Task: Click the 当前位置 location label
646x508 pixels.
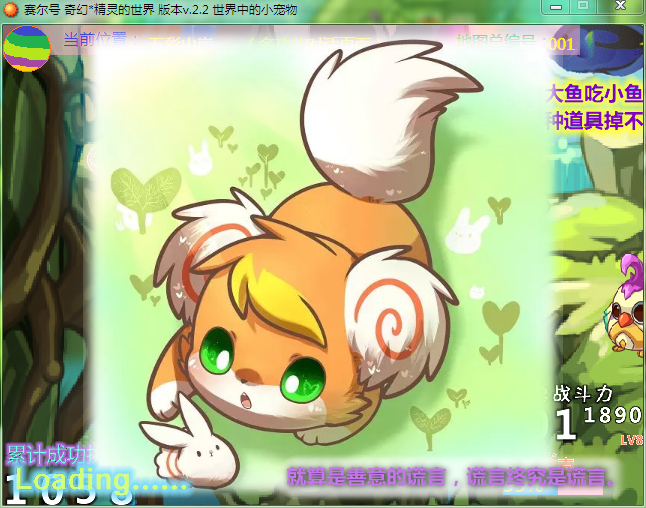Action: click(x=101, y=40)
